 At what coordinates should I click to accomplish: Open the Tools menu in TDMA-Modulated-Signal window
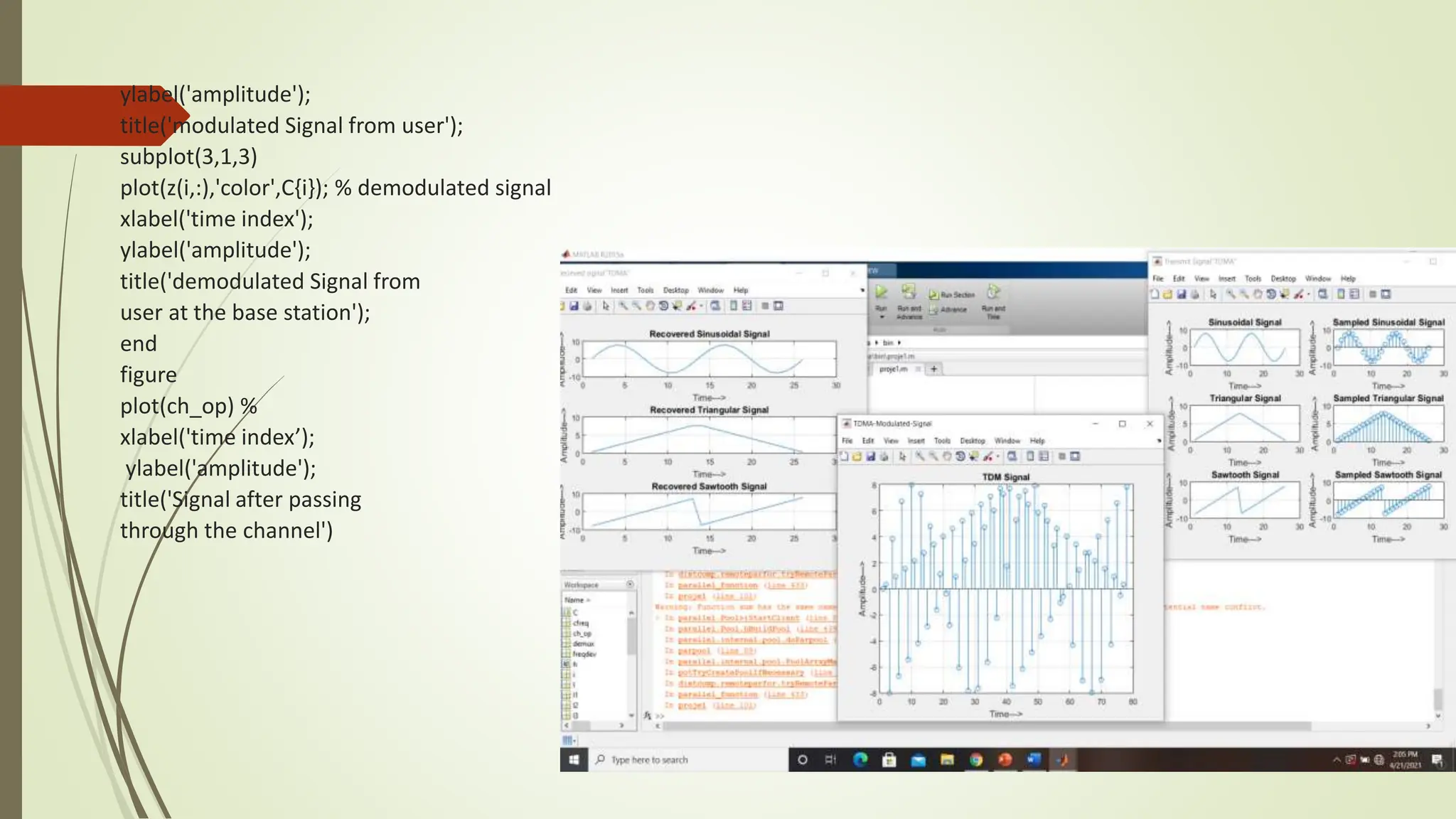(942, 441)
